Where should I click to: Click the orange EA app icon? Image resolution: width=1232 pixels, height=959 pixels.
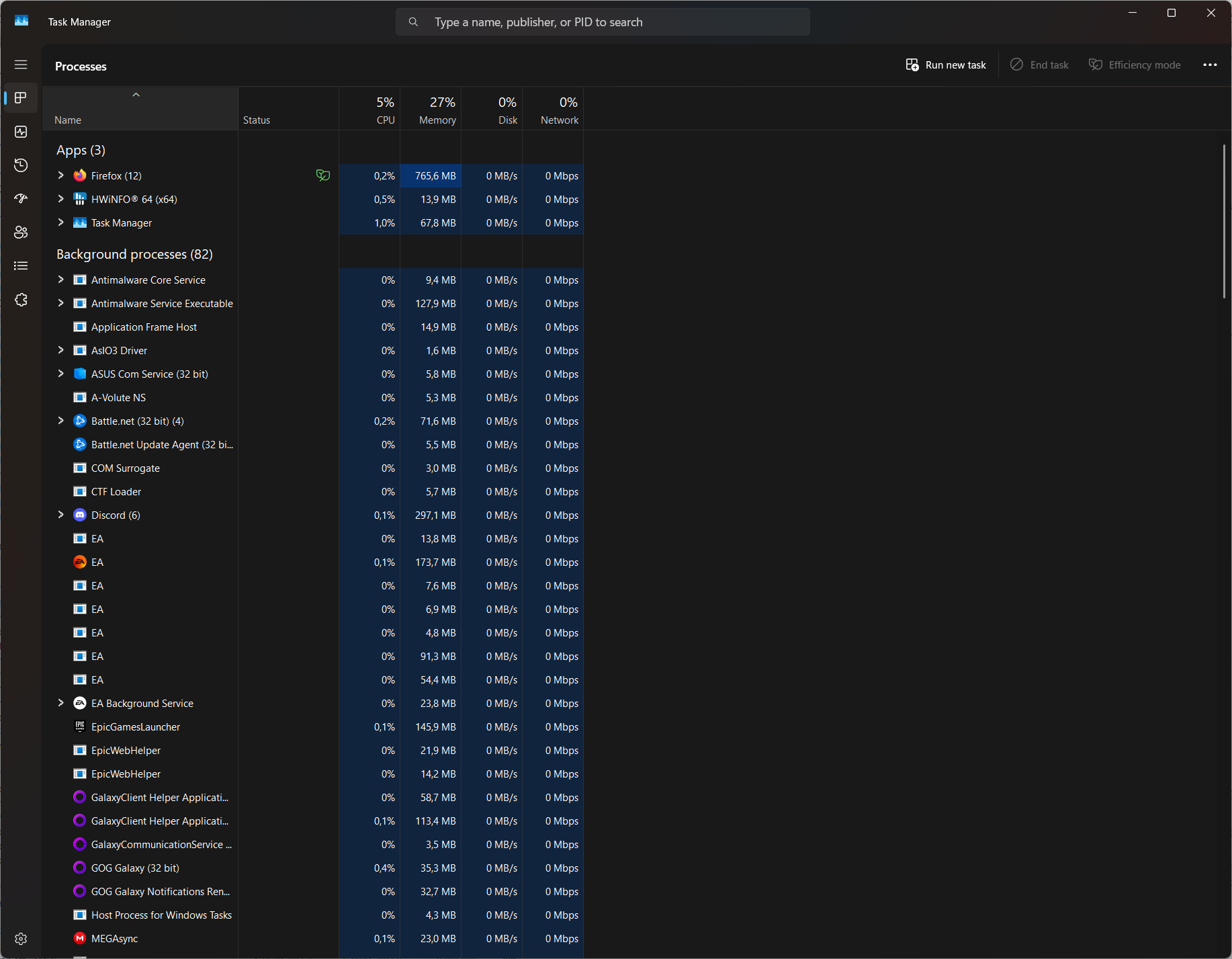pyautogui.click(x=80, y=562)
